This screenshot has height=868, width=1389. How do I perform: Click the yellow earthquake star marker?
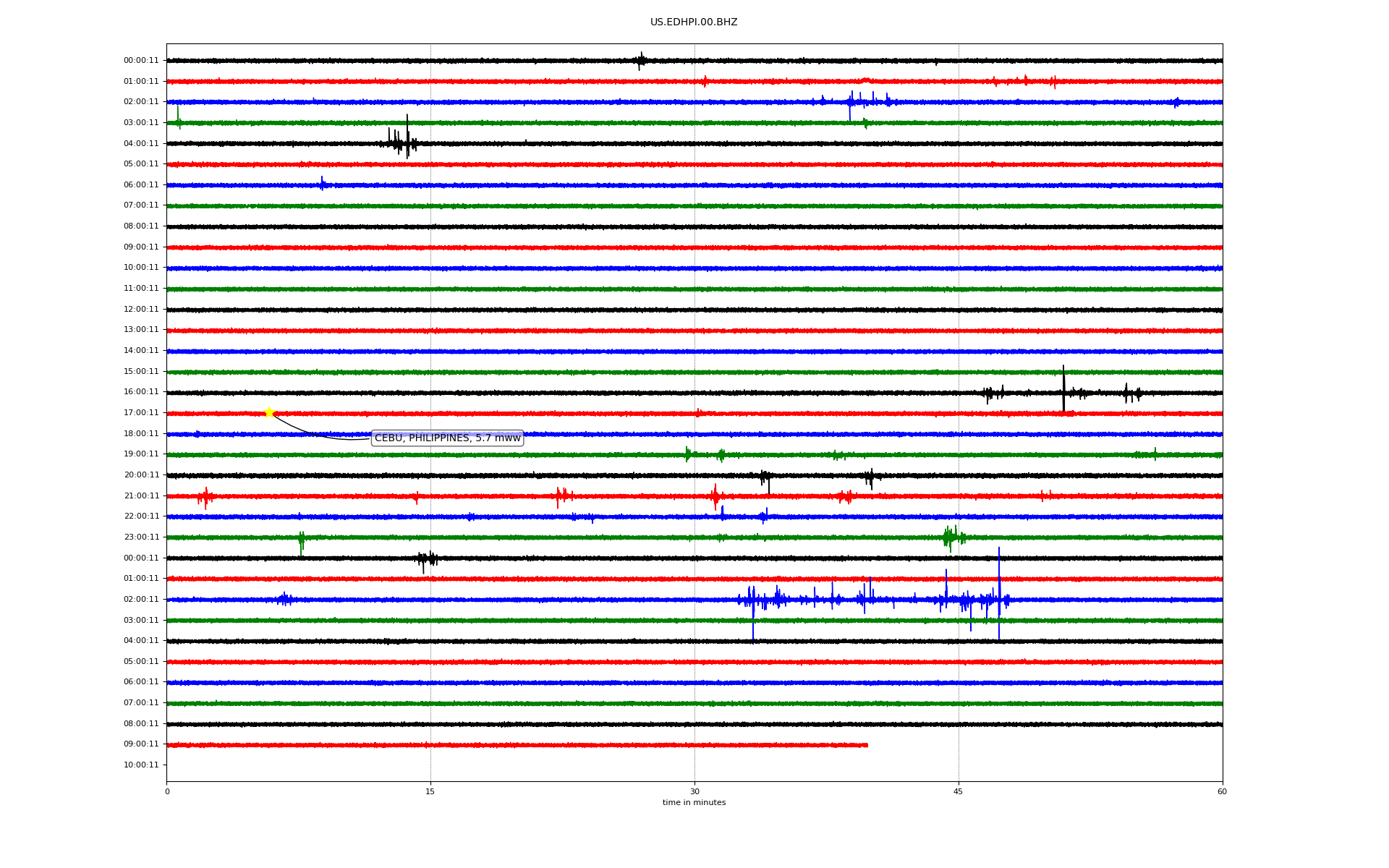point(269,412)
